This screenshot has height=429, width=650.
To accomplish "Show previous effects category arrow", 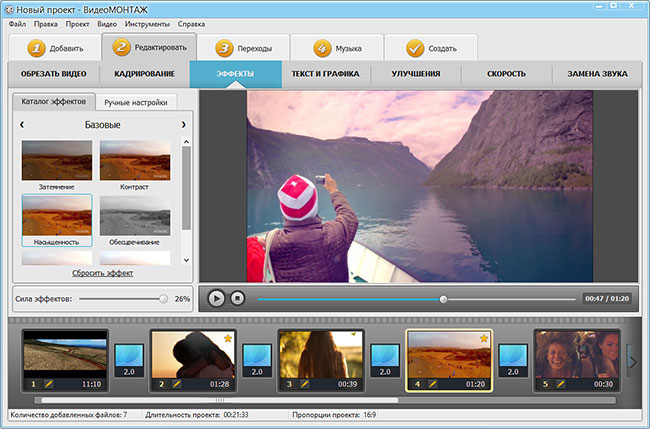I will [x=22, y=124].
